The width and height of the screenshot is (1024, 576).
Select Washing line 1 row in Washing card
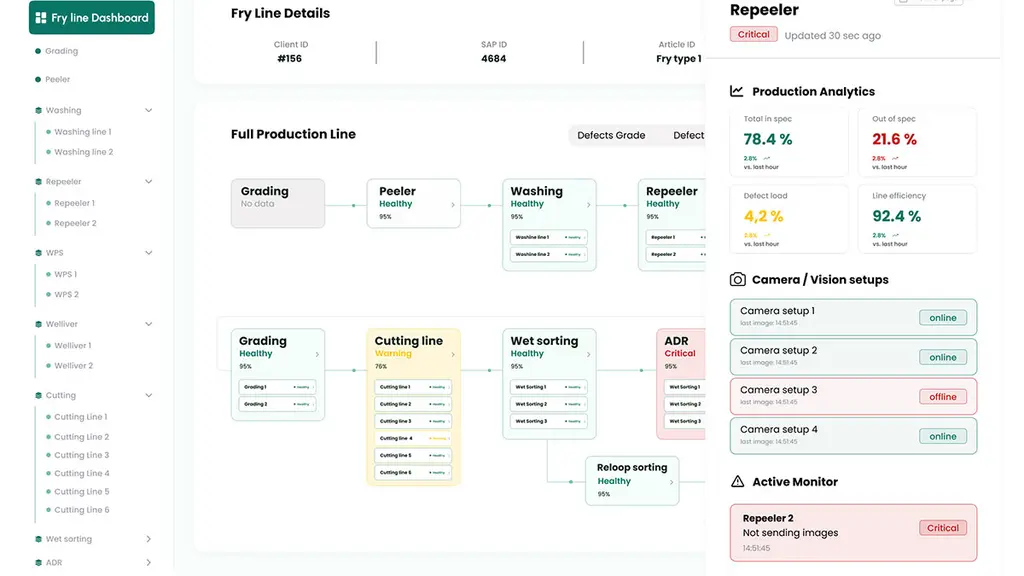coord(549,237)
